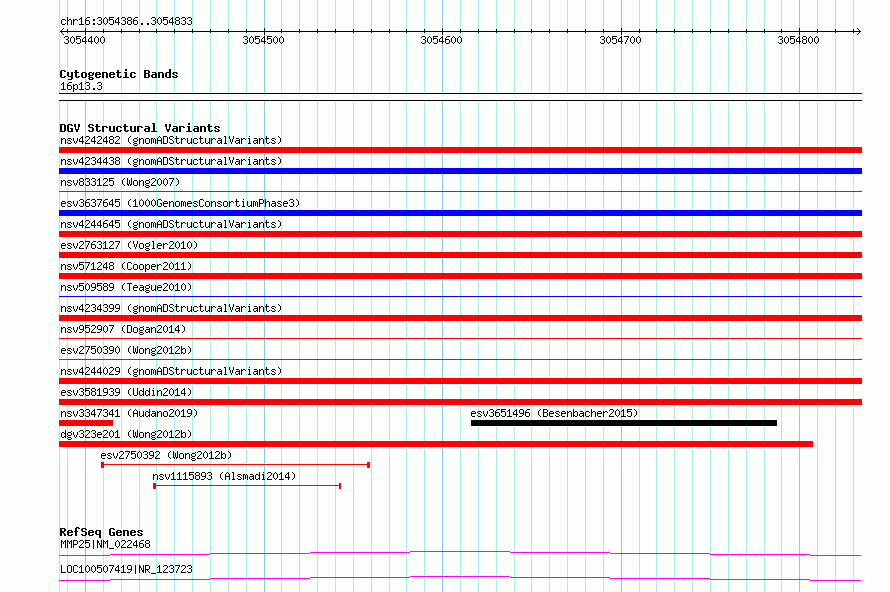Image resolution: width=890 pixels, height=592 pixels.
Task: Open the nsv4242482 gnomAD variant label
Action: point(171,140)
